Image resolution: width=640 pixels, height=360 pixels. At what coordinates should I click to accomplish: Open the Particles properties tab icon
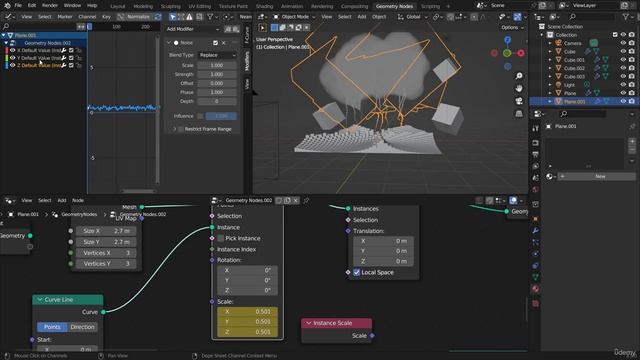coord(536,242)
